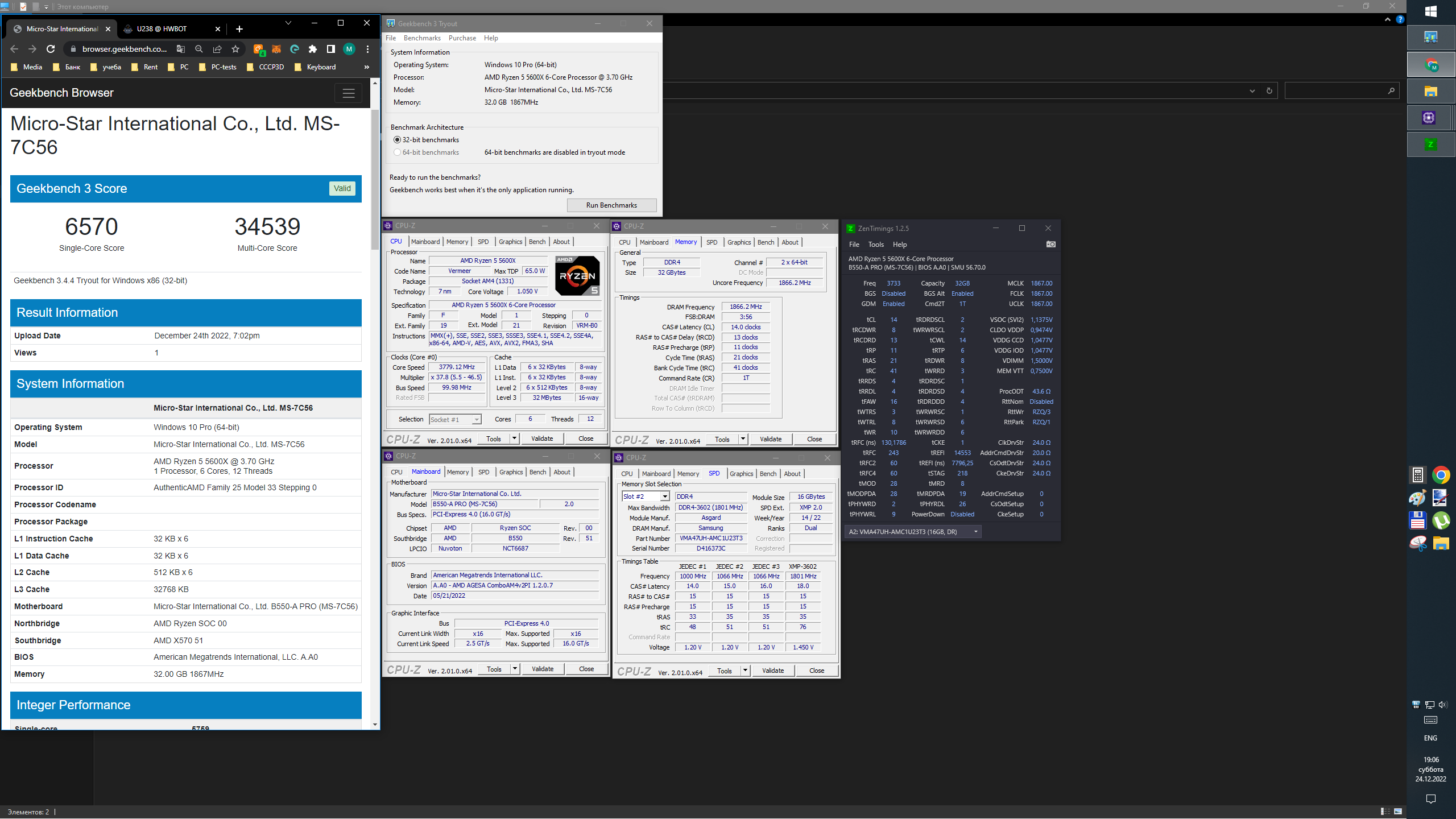Switch to U238 @ HWBOT browser tab
Screen dimensions: 1456x819
pyautogui.click(x=172, y=29)
